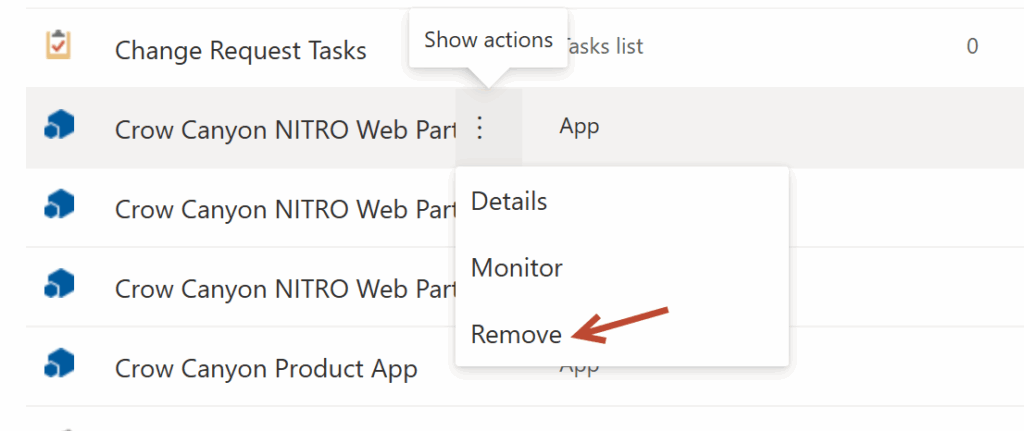Click the item count 0 for Change Request Tasks
Image resolution: width=1024 pixels, height=431 pixels.
click(972, 46)
